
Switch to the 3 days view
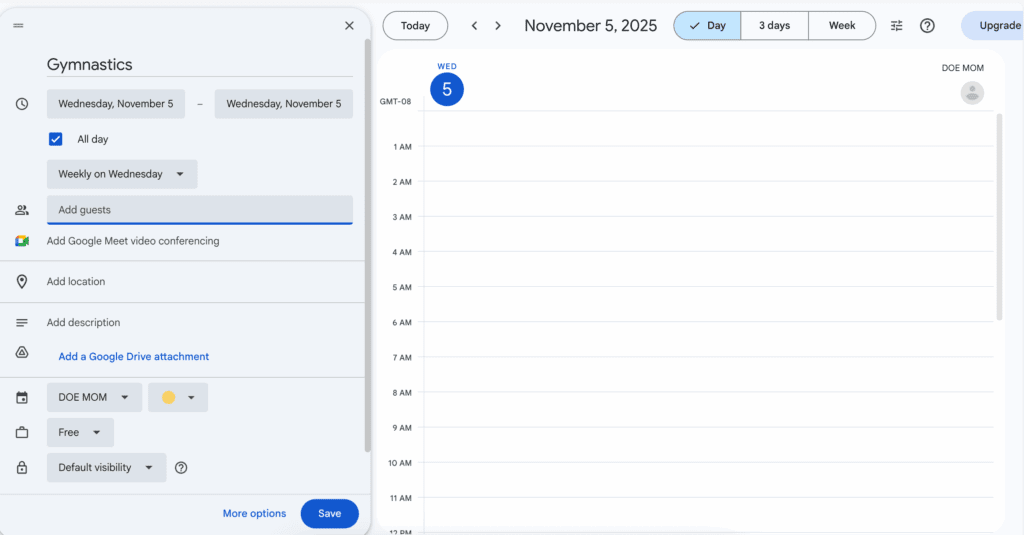774,26
